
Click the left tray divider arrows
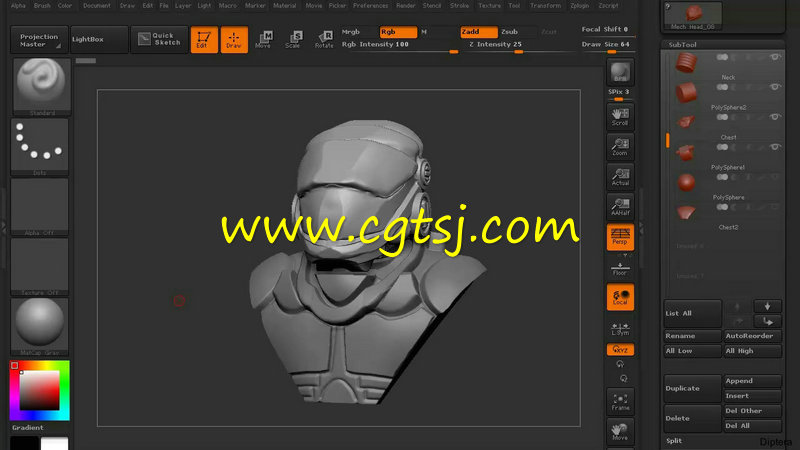(4, 228)
